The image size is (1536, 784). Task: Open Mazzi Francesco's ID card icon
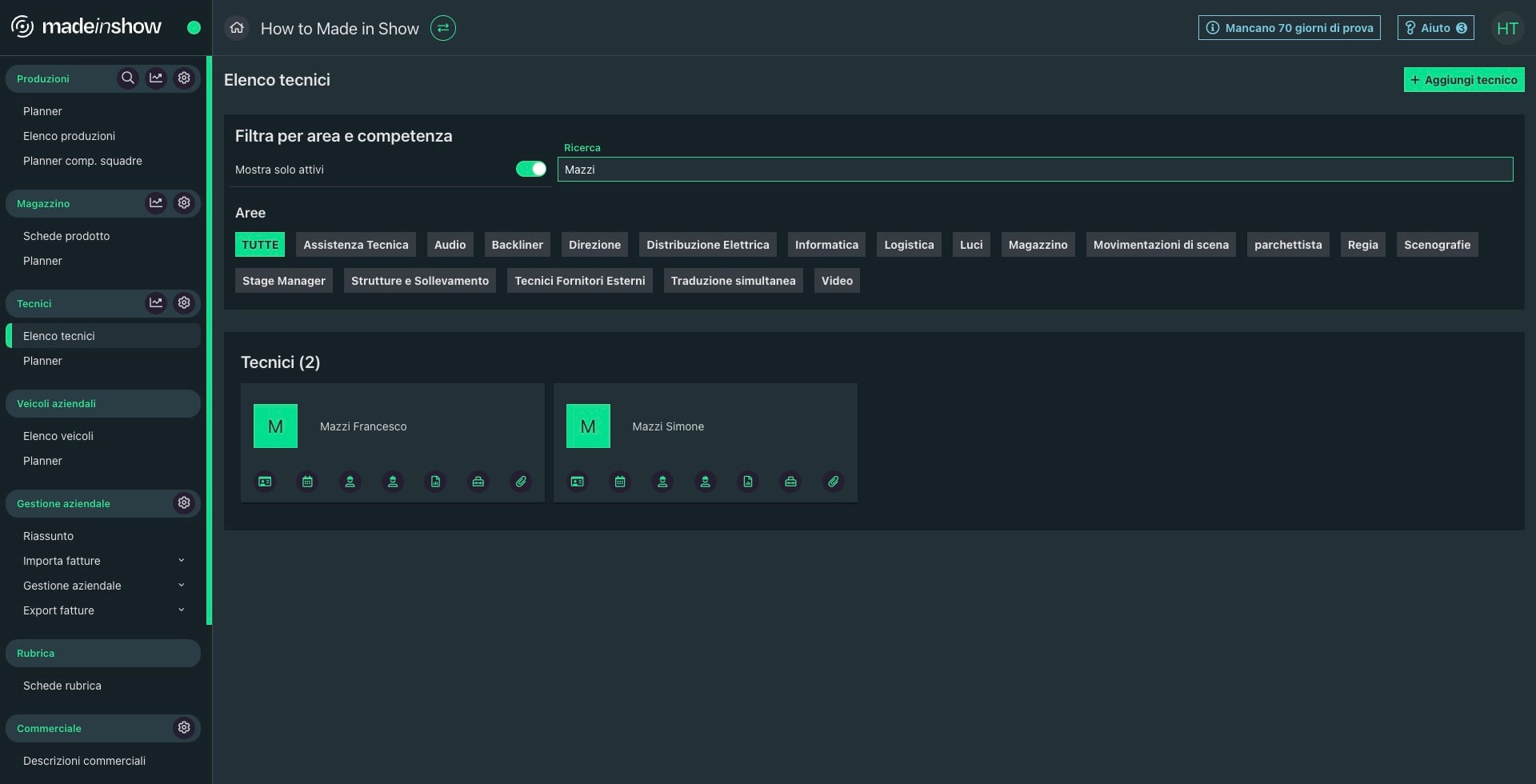(x=265, y=482)
